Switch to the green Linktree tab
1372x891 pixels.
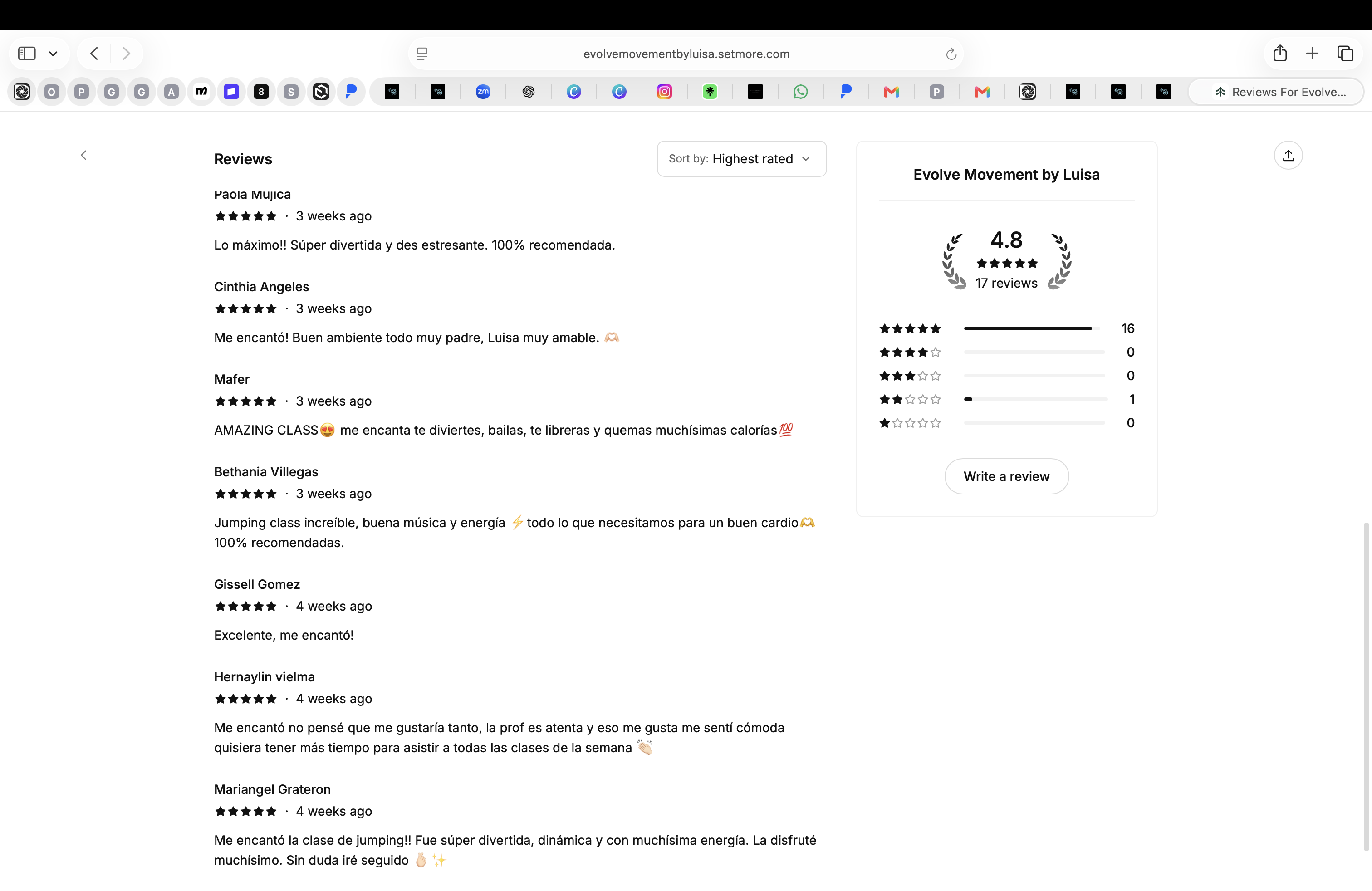pos(710,92)
